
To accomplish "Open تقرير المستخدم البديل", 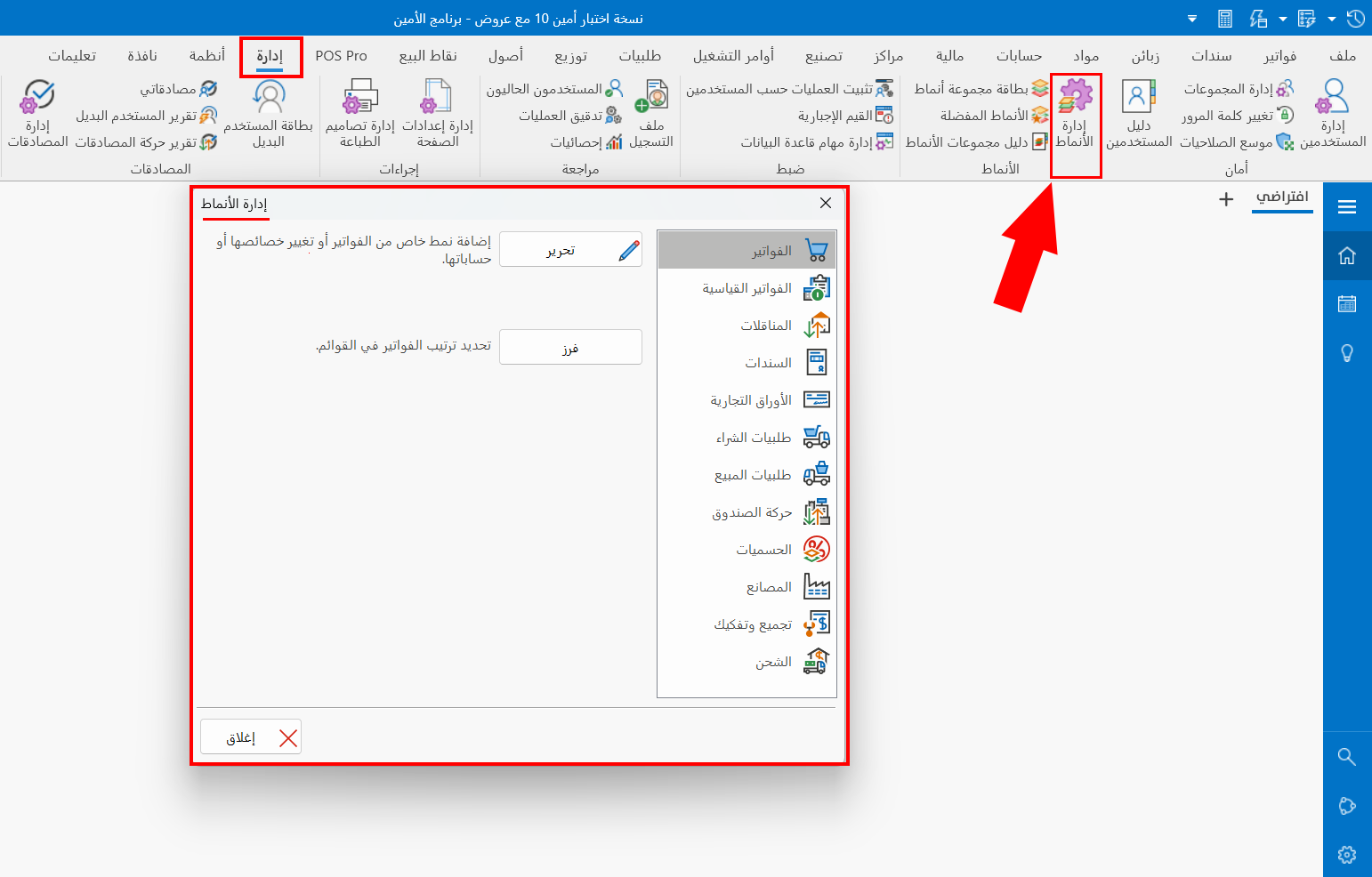I will coord(147,116).
